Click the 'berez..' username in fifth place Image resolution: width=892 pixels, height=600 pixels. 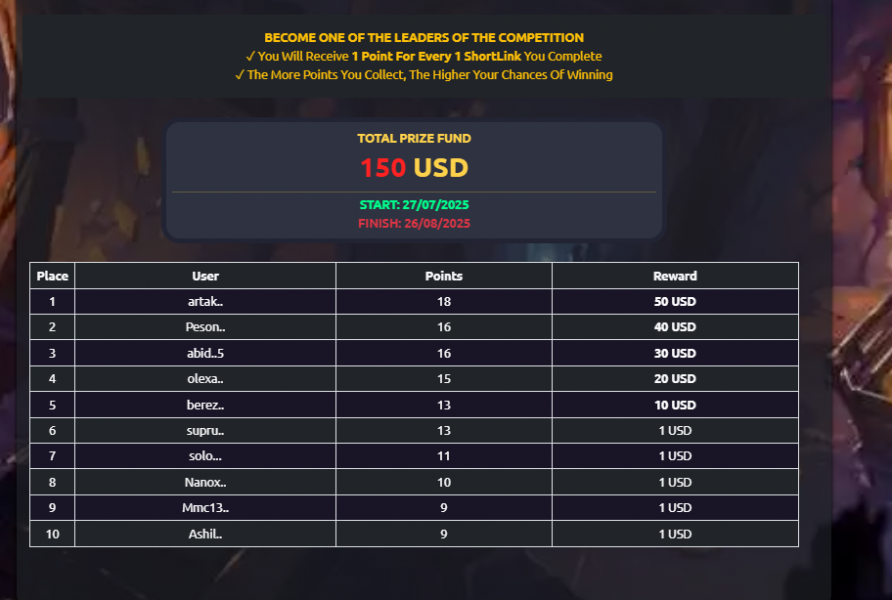click(x=205, y=405)
